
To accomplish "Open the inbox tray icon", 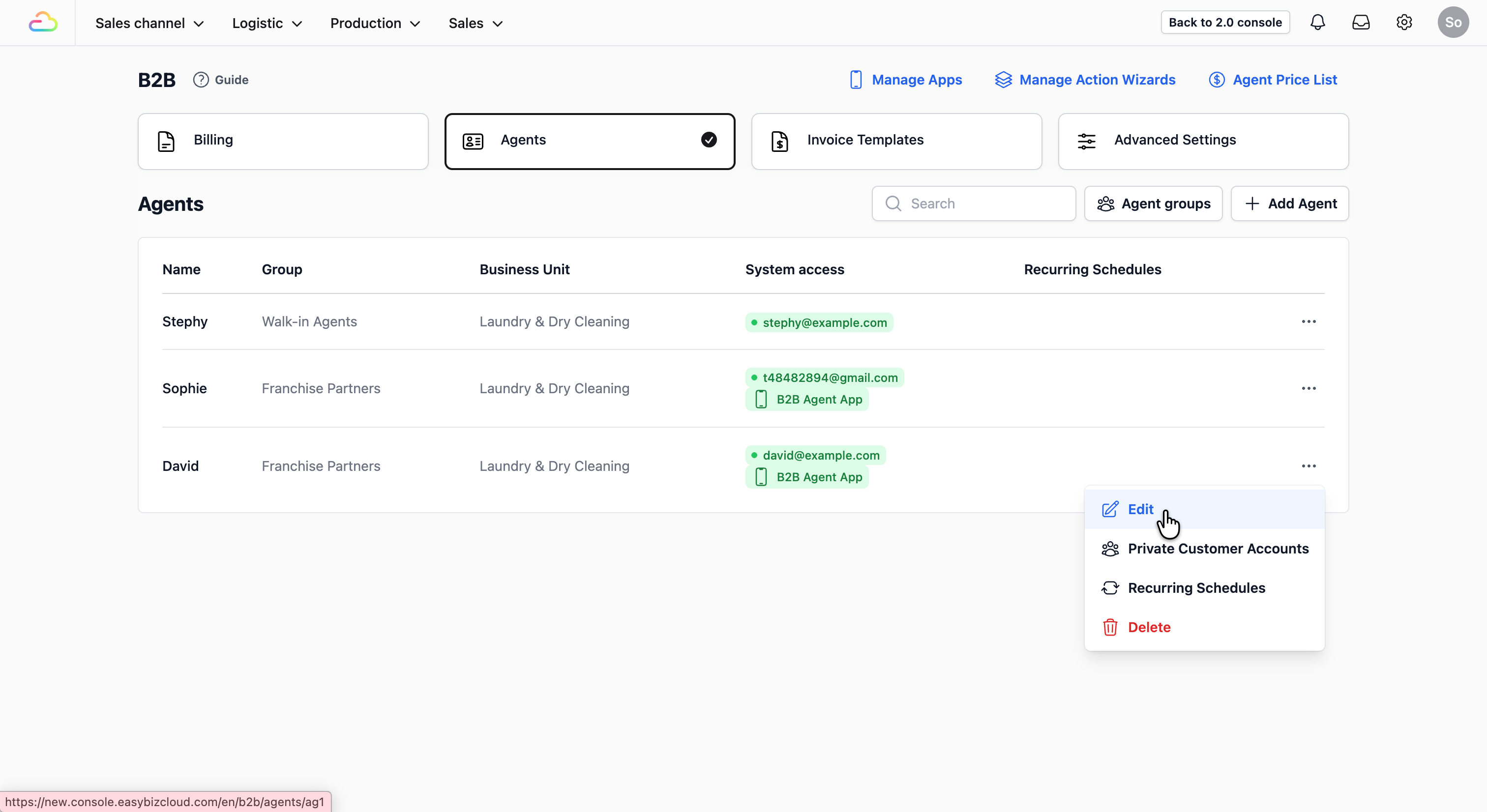I will click(1361, 23).
